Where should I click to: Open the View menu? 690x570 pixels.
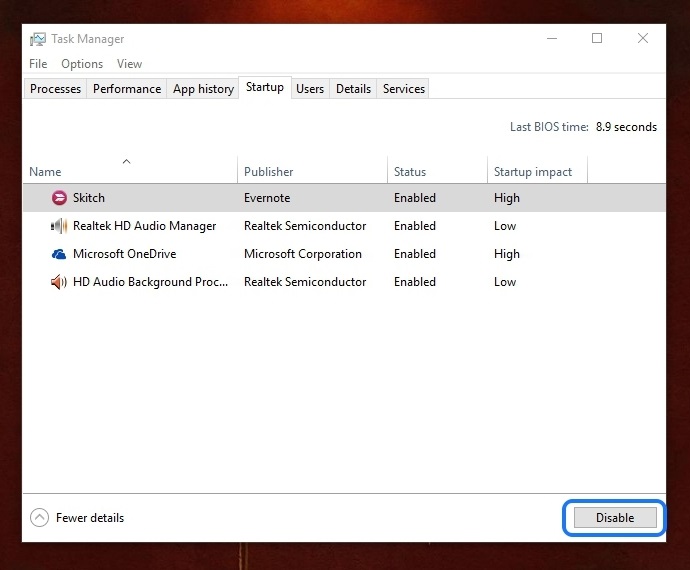point(129,64)
